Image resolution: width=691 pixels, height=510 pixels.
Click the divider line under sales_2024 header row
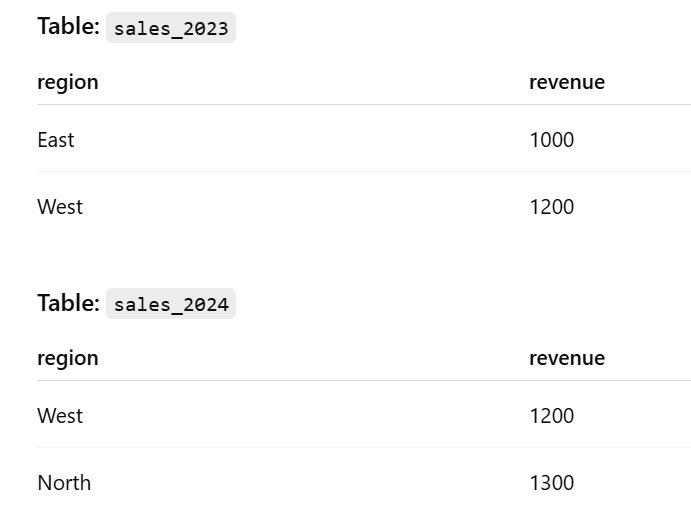364,380
